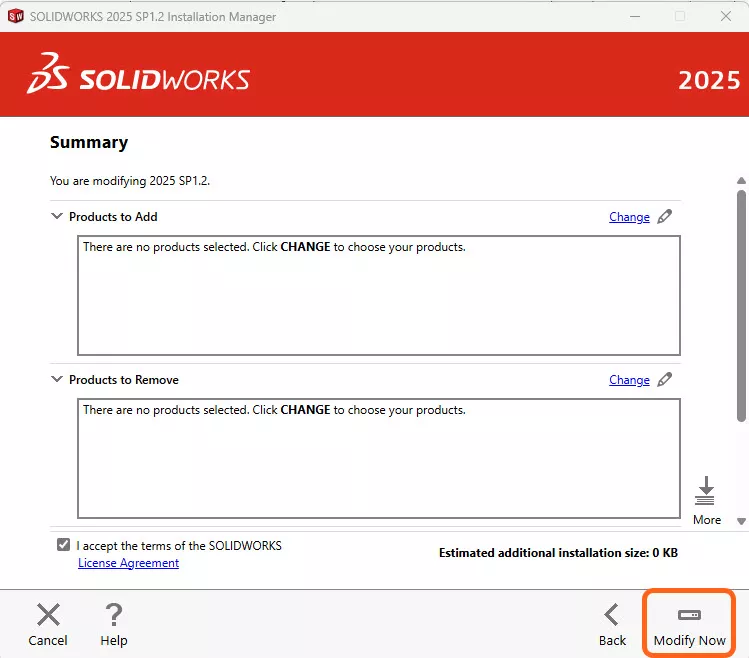The width and height of the screenshot is (749, 658).
Task: Uncheck the accept license terms checkbox
Action: tap(64, 545)
